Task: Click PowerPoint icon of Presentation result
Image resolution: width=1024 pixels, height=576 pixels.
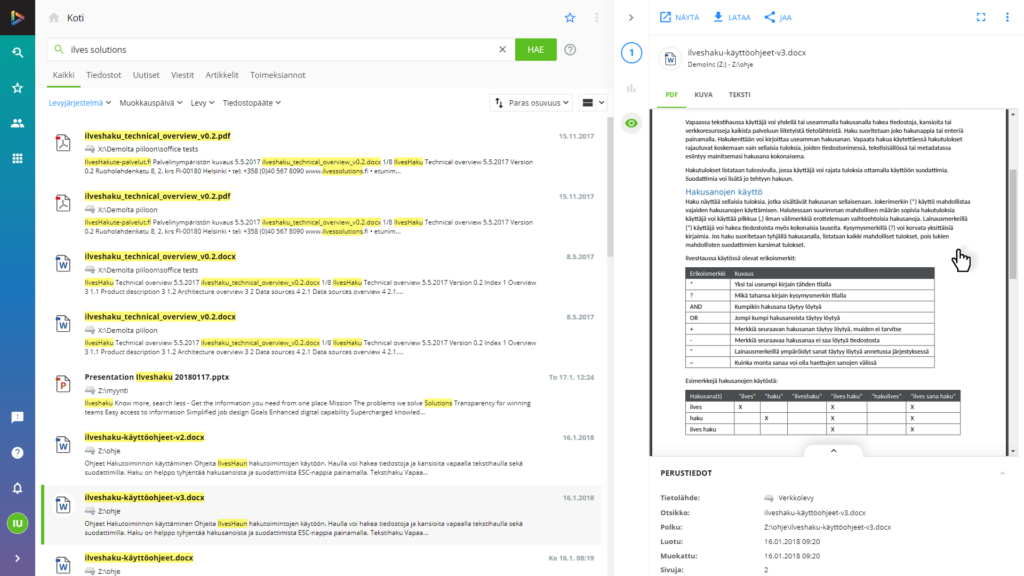Action: click(63, 384)
